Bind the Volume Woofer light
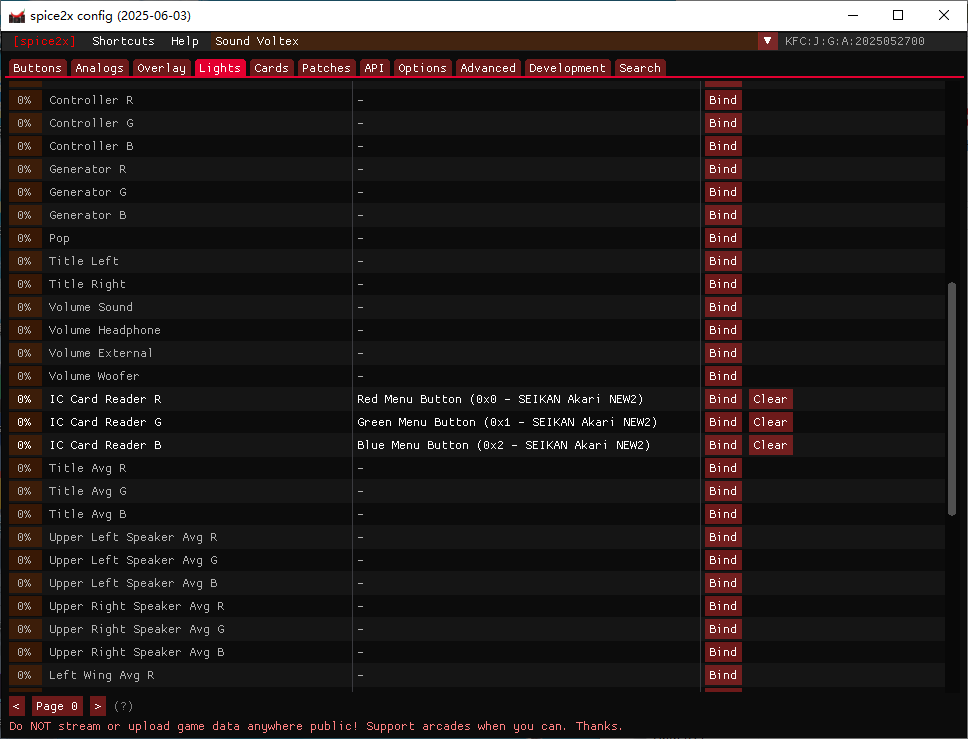 (722, 376)
